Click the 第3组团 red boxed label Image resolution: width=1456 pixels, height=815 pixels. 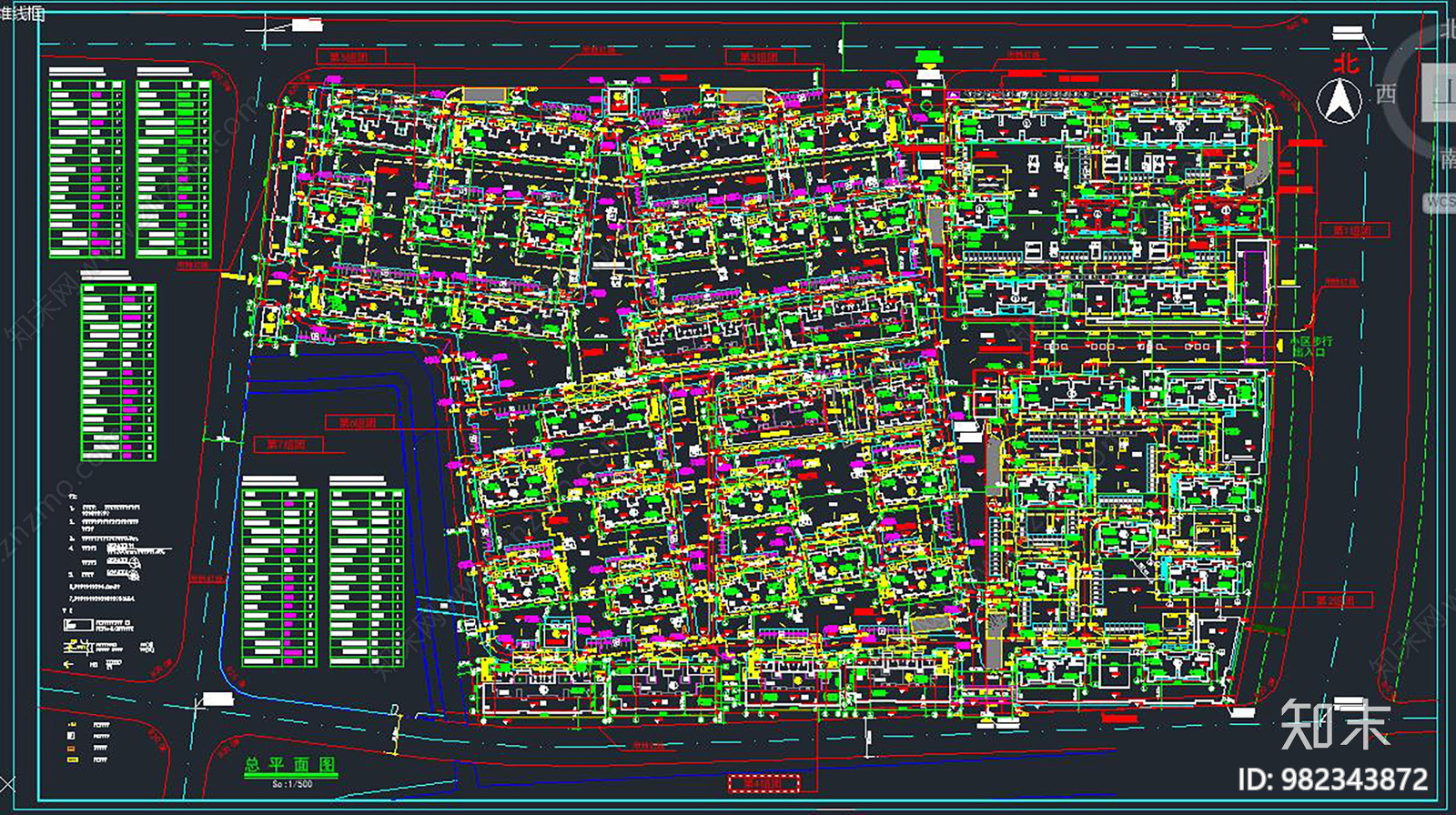click(x=759, y=56)
